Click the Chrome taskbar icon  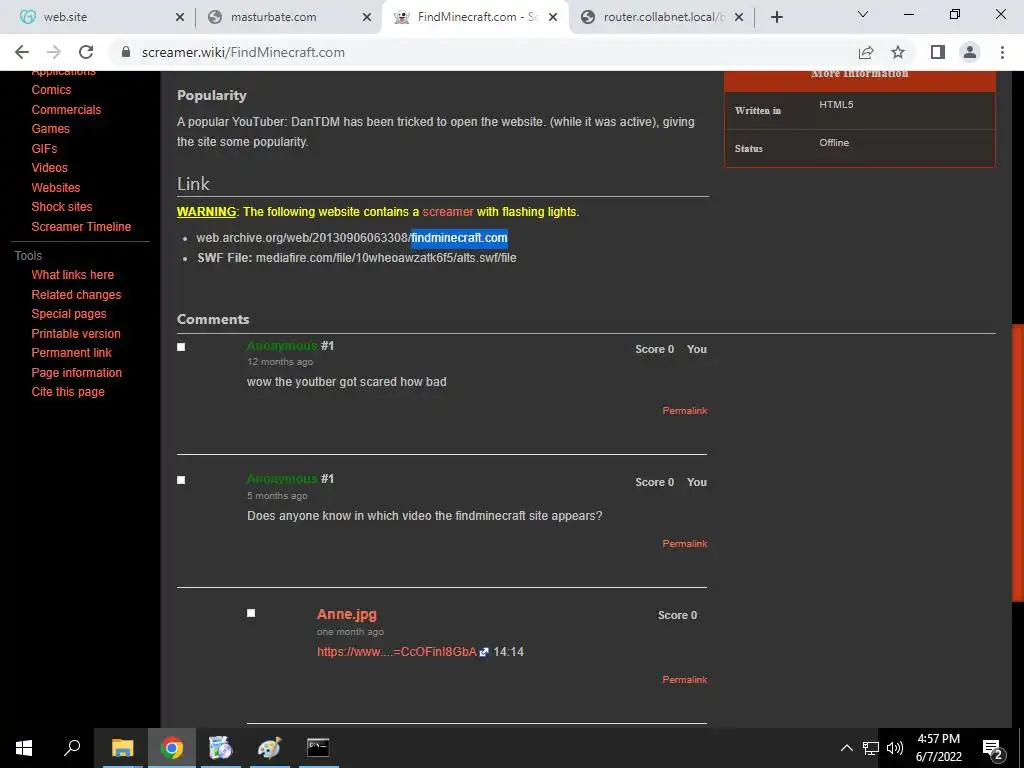point(172,748)
